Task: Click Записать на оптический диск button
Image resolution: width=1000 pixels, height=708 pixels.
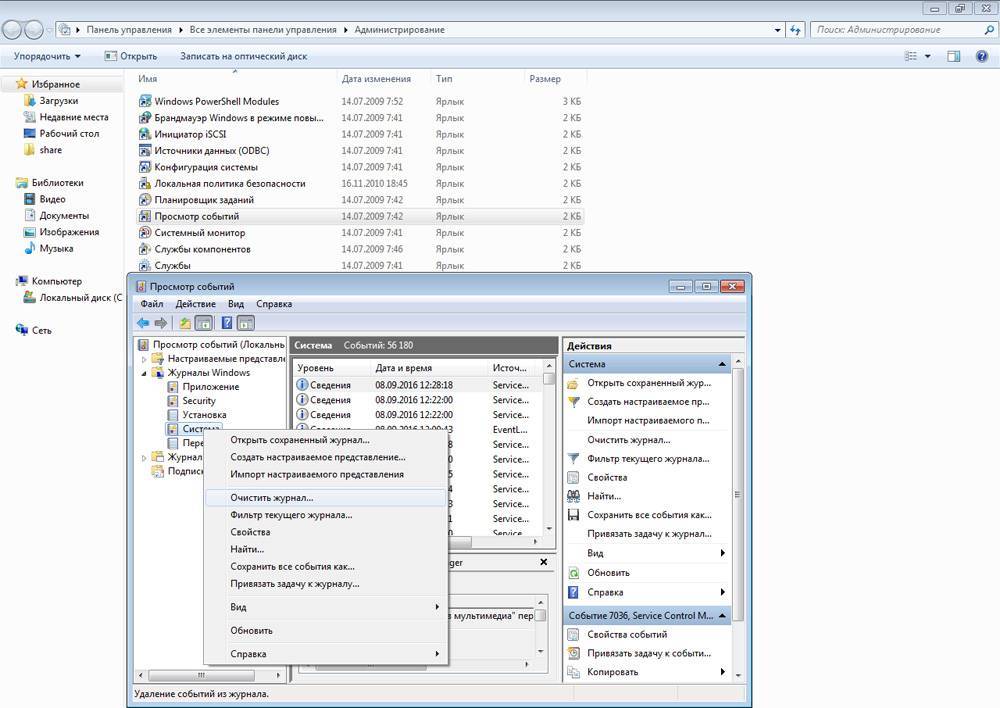Action: (x=243, y=56)
